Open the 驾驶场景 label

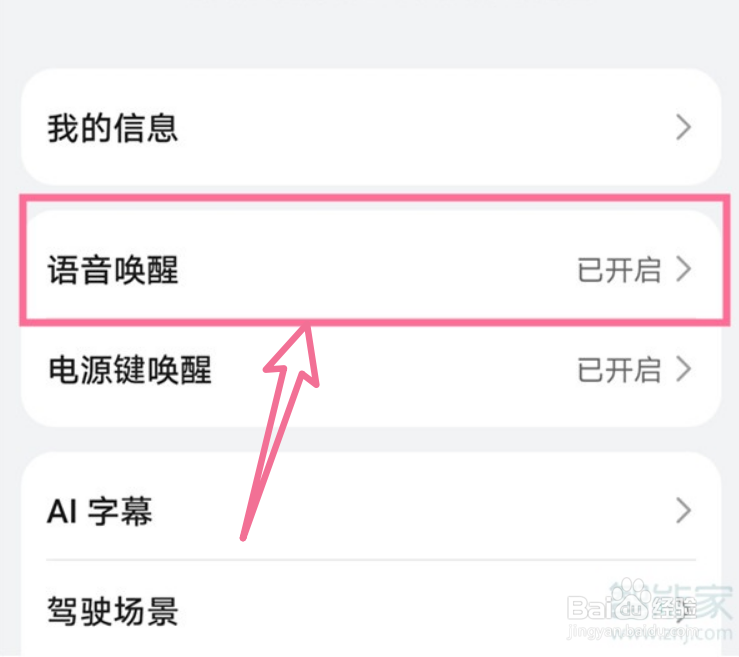click(x=113, y=611)
